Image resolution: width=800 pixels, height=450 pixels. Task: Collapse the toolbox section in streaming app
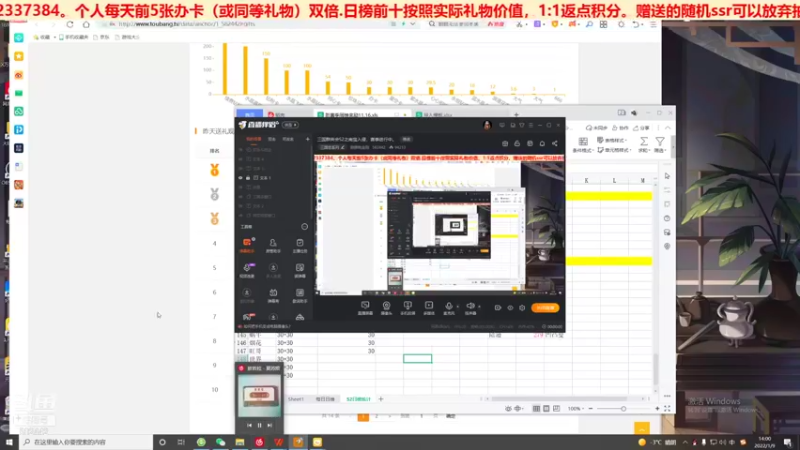pyautogui.click(x=305, y=227)
